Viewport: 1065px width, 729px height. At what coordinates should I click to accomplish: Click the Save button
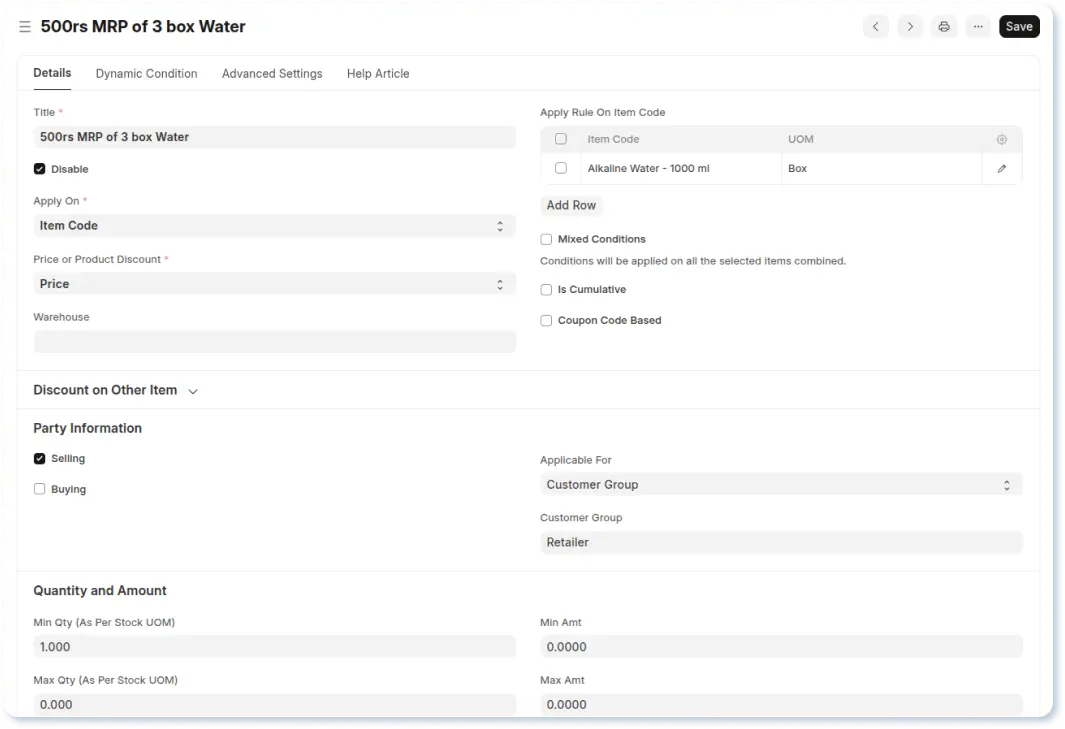(1018, 27)
